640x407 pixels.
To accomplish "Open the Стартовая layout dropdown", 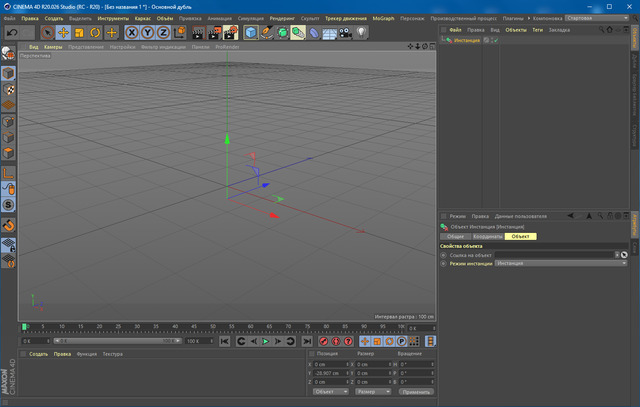I will click(596, 18).
